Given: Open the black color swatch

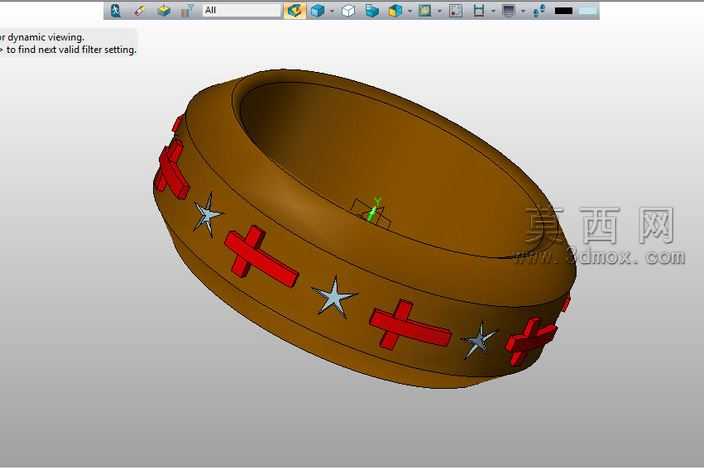Looking at the screenshot, I should click(563, 10).
